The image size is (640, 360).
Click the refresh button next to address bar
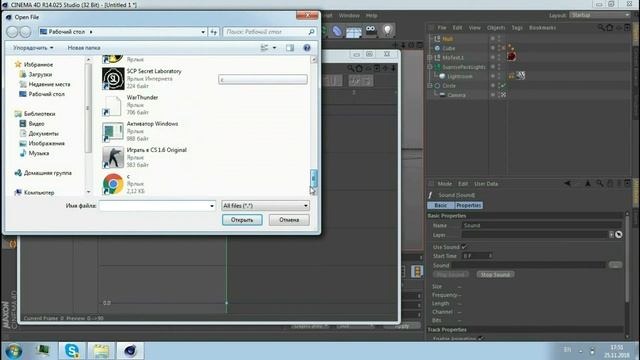(x=213, y=32)
